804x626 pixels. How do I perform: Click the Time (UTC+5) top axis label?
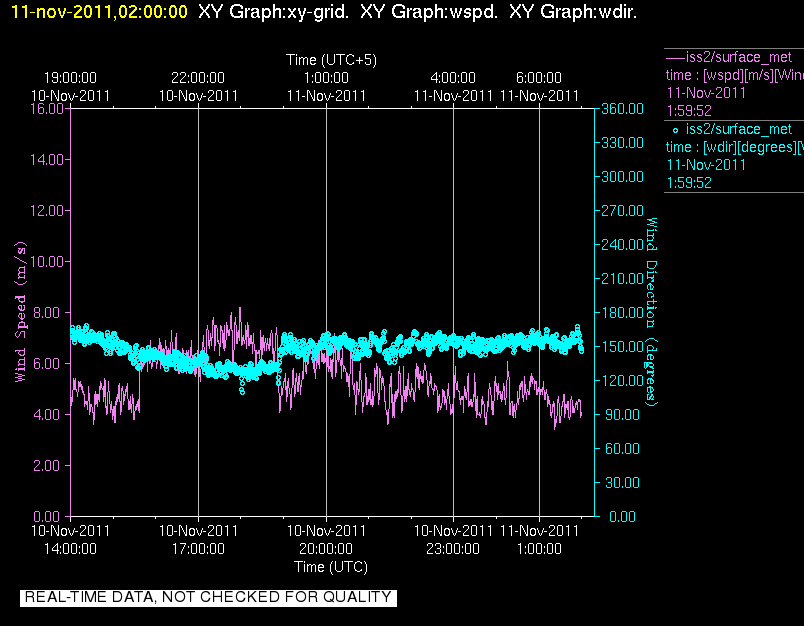(331, 60)
